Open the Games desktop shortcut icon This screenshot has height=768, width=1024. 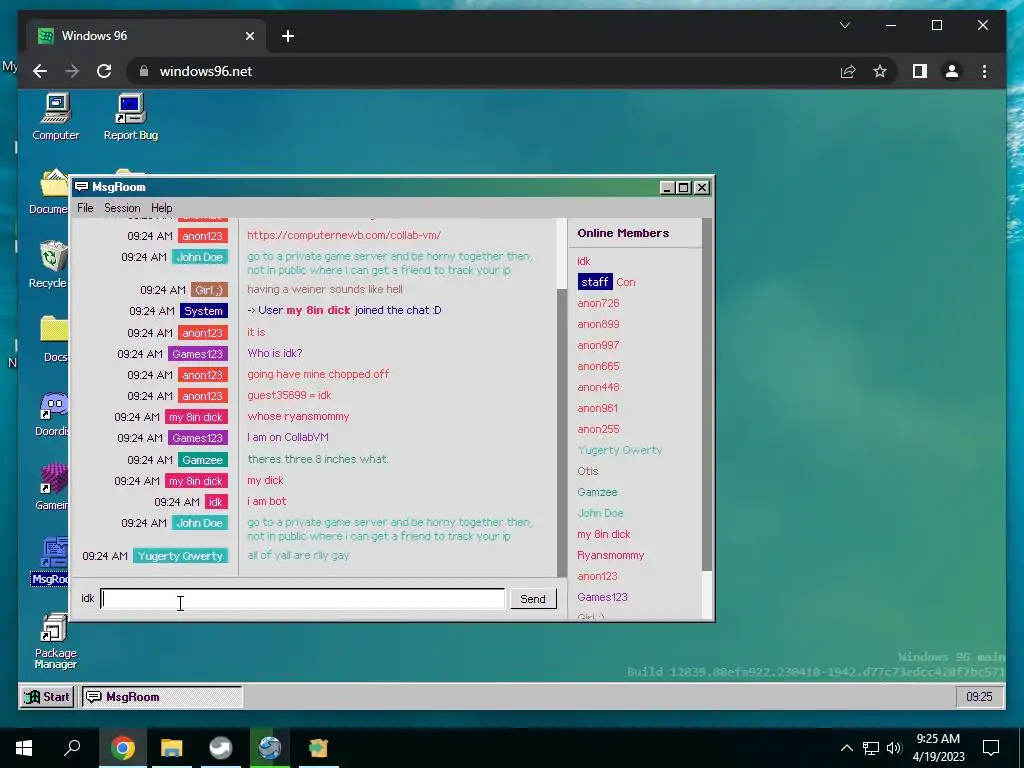point(52,487)
